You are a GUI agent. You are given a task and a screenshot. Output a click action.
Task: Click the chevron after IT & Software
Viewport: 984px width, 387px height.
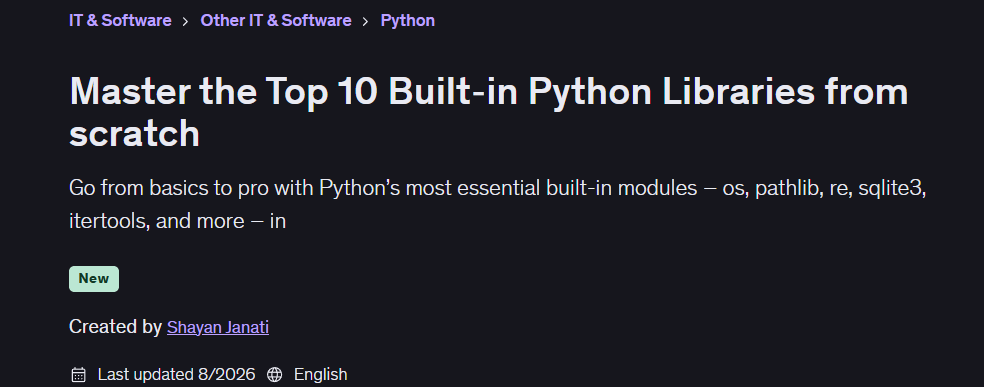coord(186,21)
